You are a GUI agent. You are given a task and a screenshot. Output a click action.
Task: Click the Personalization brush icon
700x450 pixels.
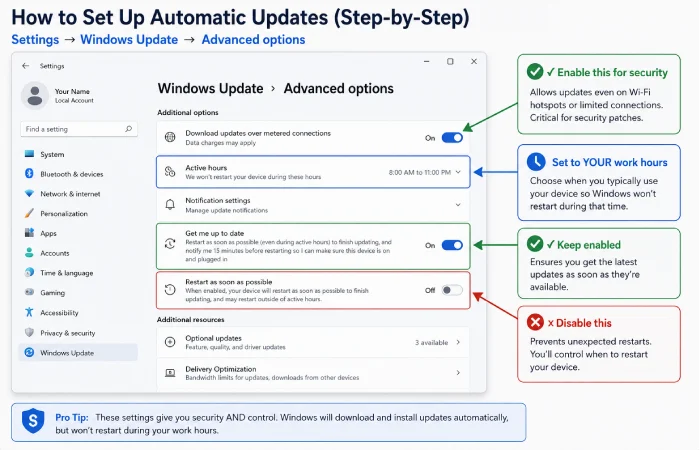pyautogui.click(x=29, y=213)
